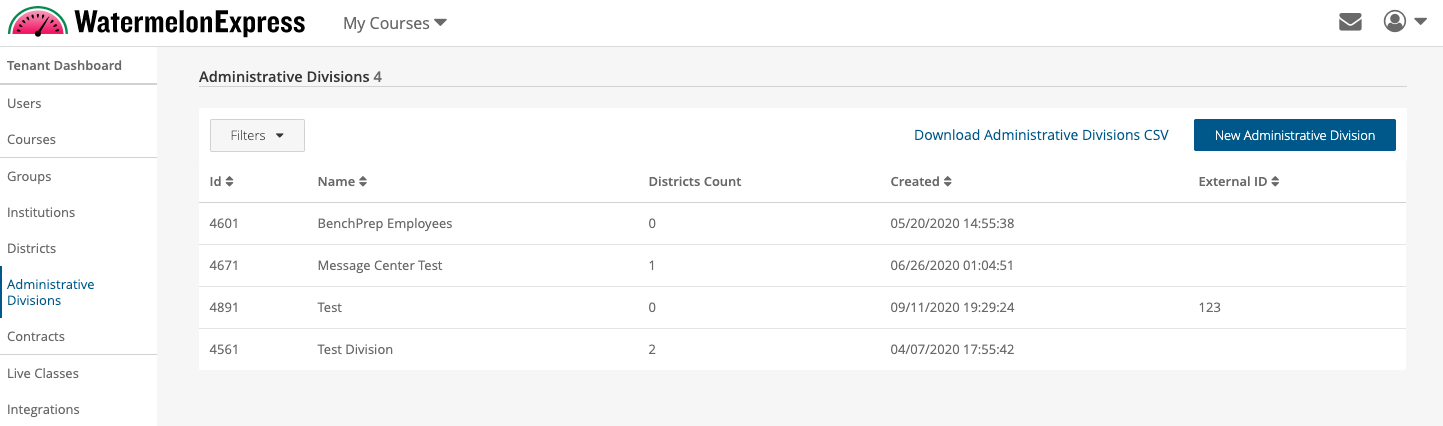This screenshot has height=426, width=1443.
Task: Go to Users in sidebar
Action: point(24,103)
